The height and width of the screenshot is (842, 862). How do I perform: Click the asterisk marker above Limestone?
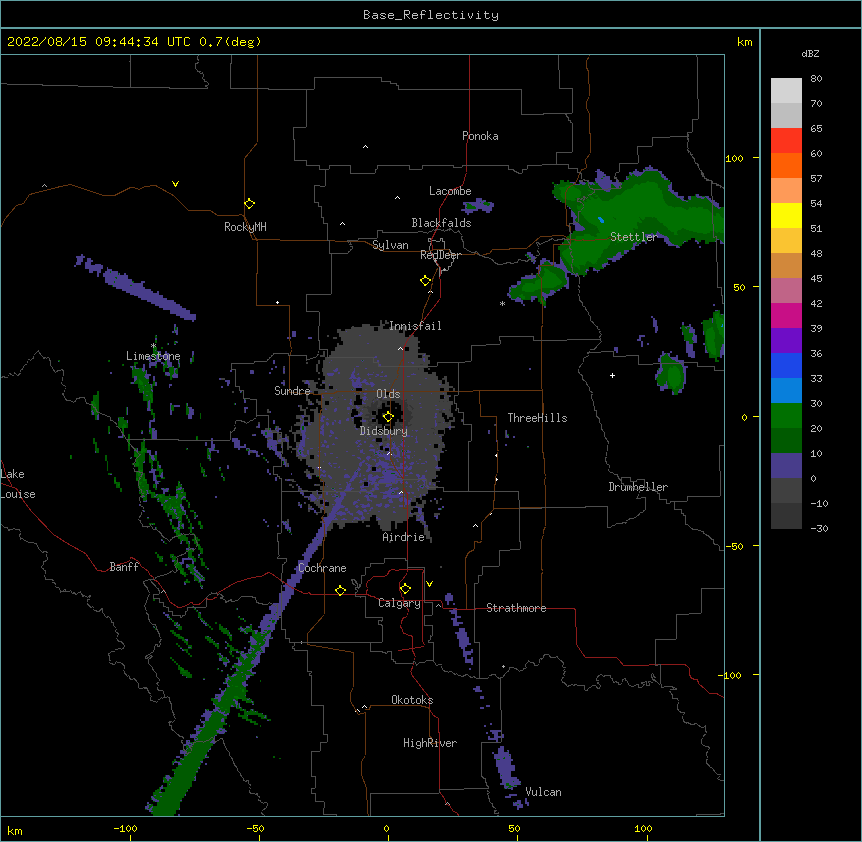(x=153, y=346)
